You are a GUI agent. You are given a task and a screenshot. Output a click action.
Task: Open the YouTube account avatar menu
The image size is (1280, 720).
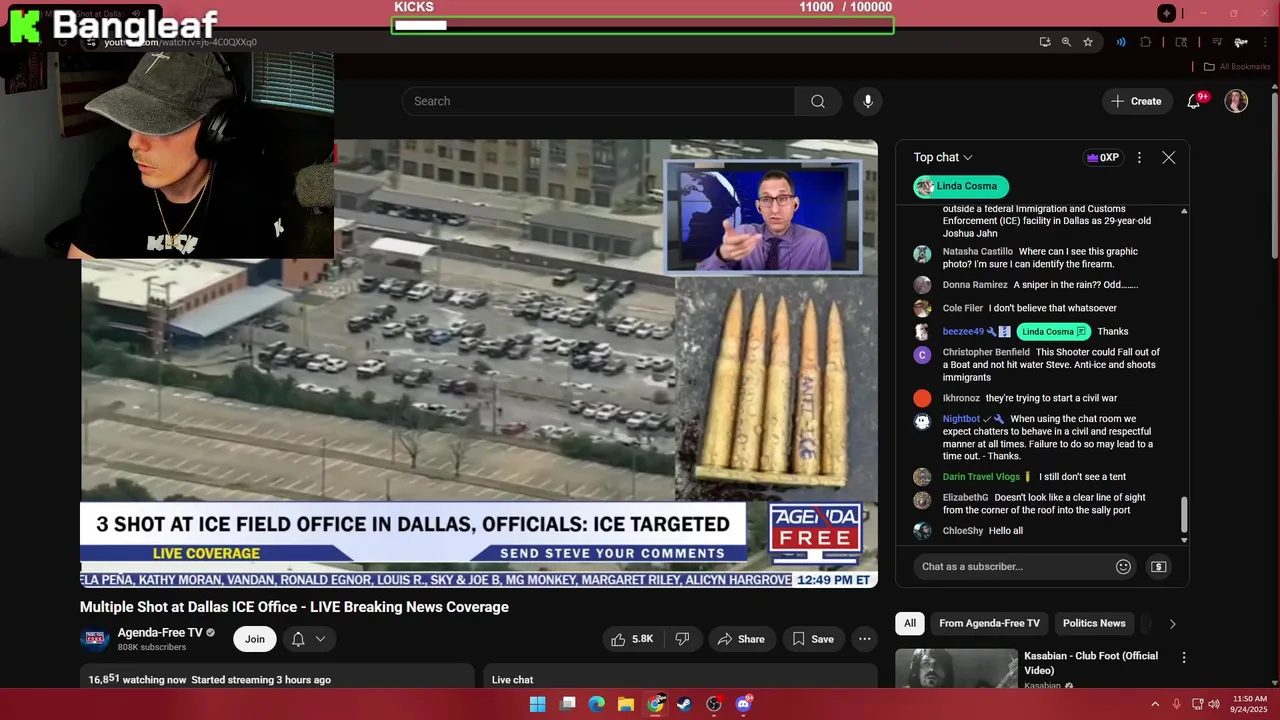[1237, 101]
